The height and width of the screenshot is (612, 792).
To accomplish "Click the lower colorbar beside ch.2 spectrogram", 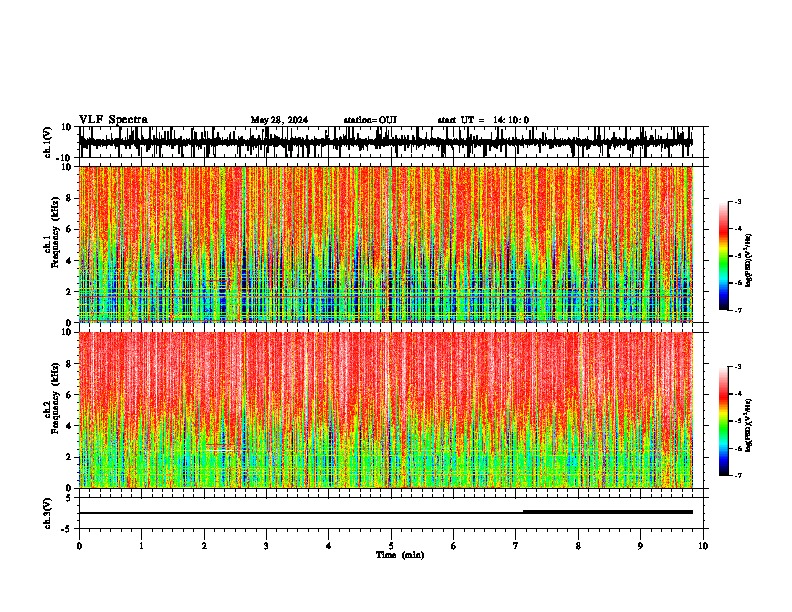I will [x=723, y=421].
